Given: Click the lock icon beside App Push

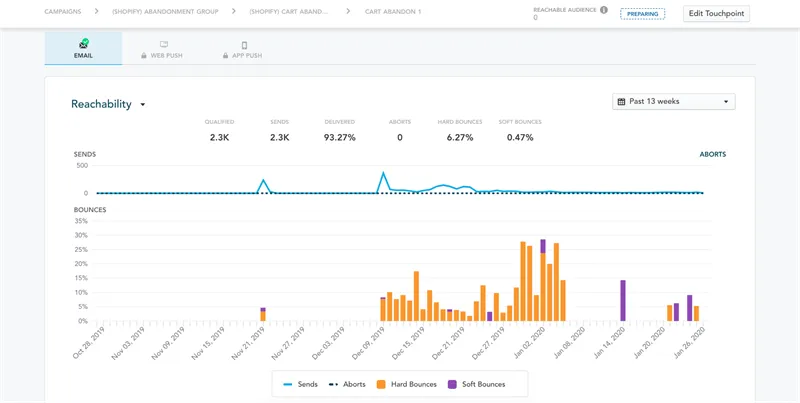Looking at the screenshot, I should (226, 56).
